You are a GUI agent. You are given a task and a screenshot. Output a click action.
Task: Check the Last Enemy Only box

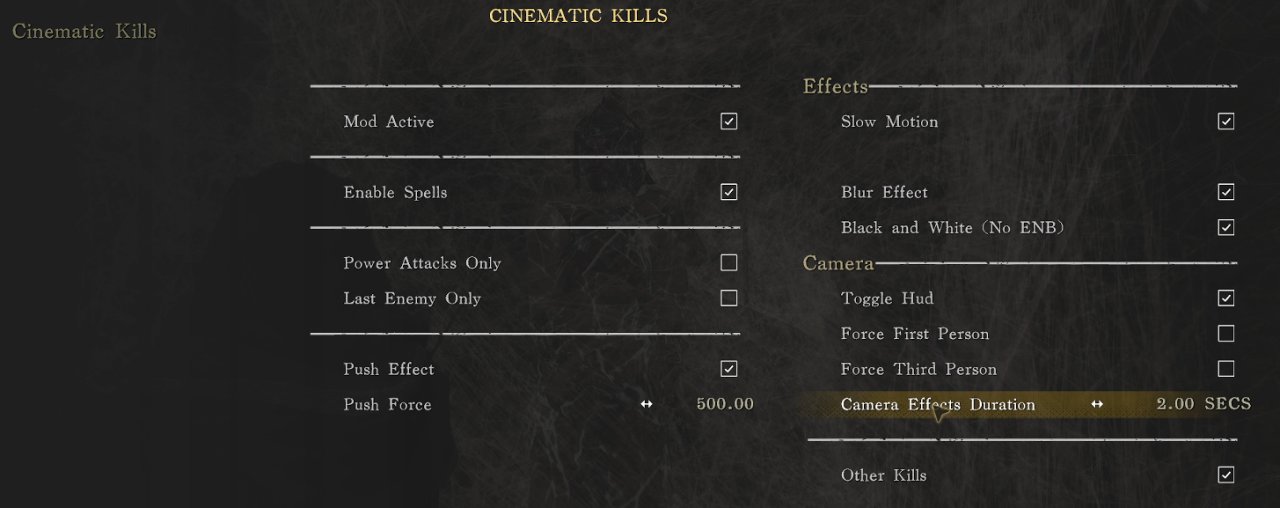(729, 298)
